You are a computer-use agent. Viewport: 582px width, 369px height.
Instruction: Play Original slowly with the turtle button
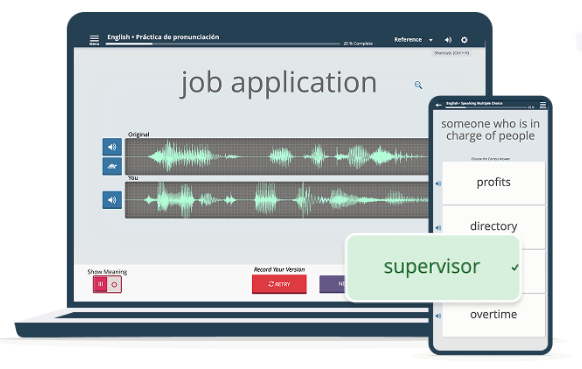pyautogui.click(x=112, y=166)
